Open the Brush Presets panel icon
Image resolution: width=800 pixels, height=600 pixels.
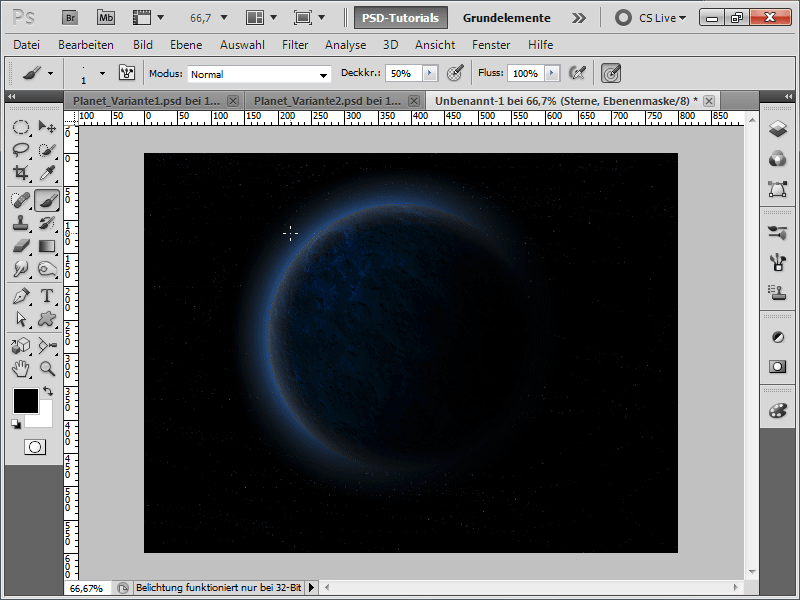778,233
